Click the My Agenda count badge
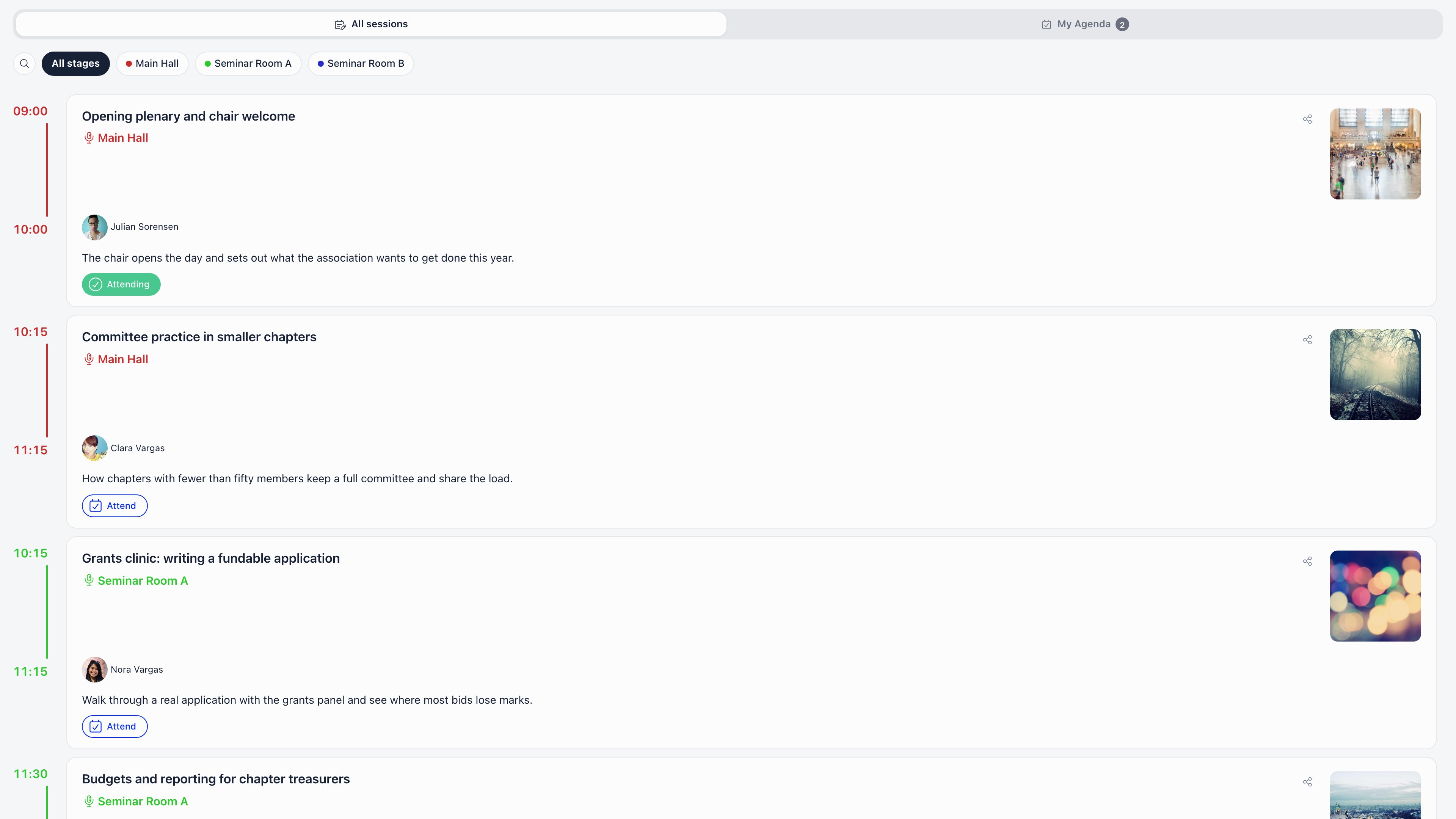Screen dimensions: 1456x819 pos(1122,25)
